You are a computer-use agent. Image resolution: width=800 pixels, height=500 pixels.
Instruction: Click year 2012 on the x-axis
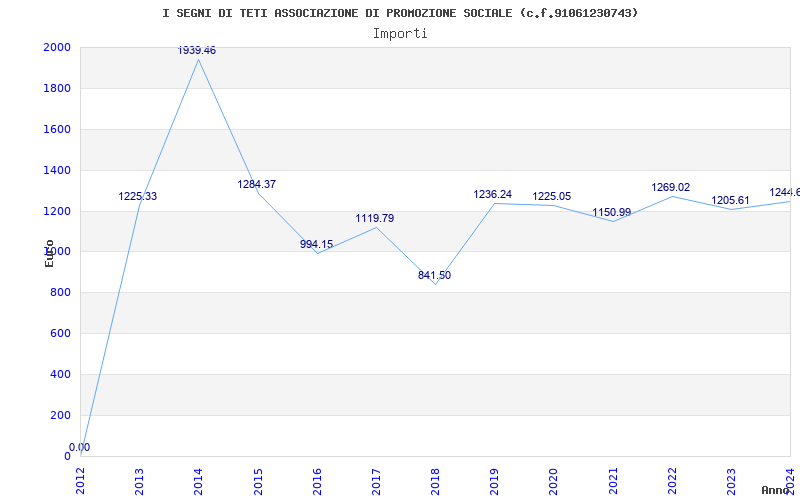80,479
